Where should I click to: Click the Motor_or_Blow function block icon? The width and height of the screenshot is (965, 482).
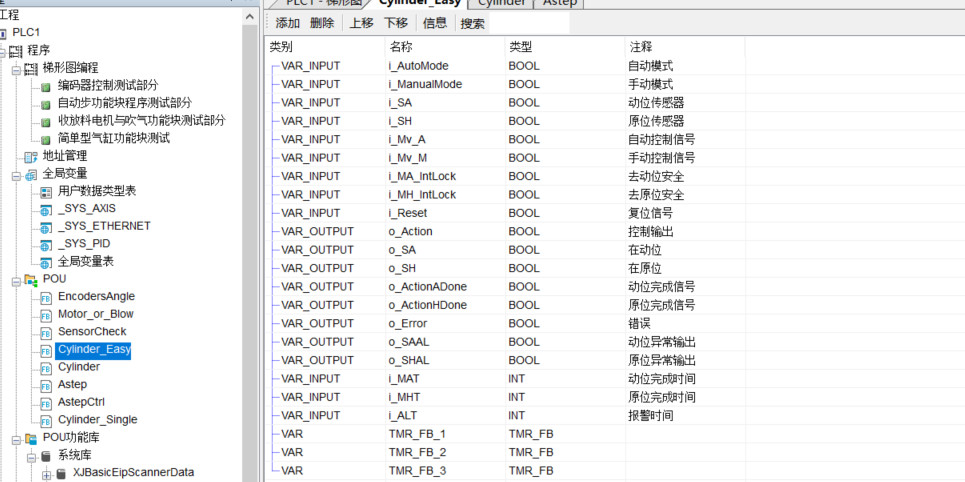coord(46,315)
